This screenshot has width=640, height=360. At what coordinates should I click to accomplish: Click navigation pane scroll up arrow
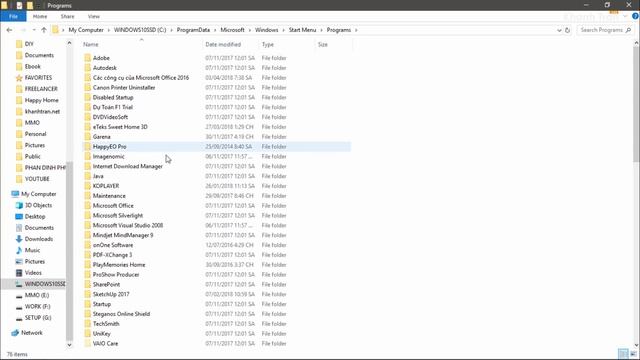[69, 43]
